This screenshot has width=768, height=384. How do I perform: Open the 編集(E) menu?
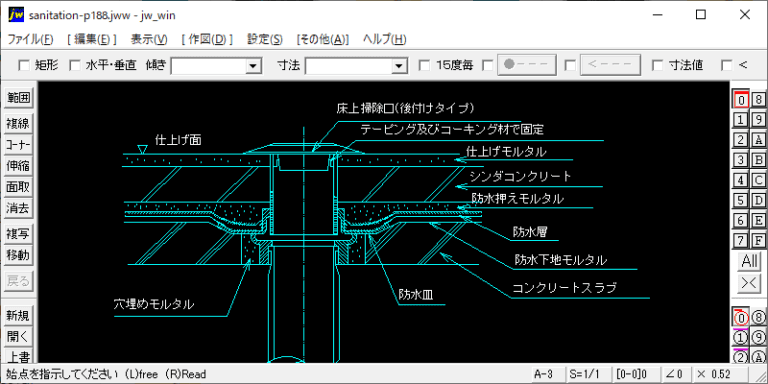[92, 39]
